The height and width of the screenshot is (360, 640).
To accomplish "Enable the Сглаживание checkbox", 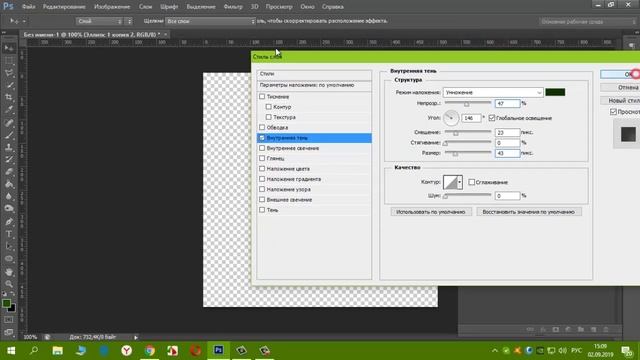I will click(x=471, y=182).
